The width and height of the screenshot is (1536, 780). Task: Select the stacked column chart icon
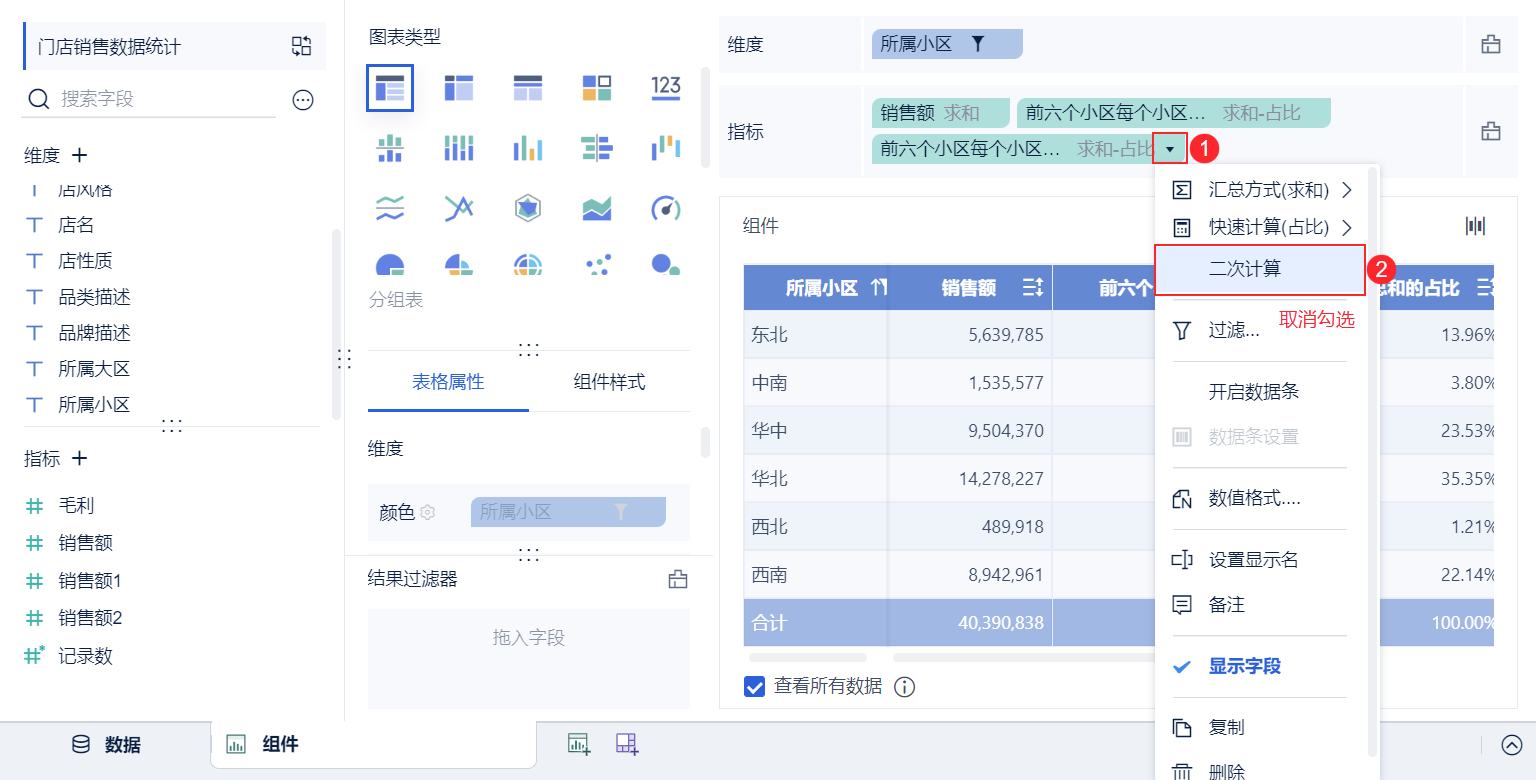point(458,149)
